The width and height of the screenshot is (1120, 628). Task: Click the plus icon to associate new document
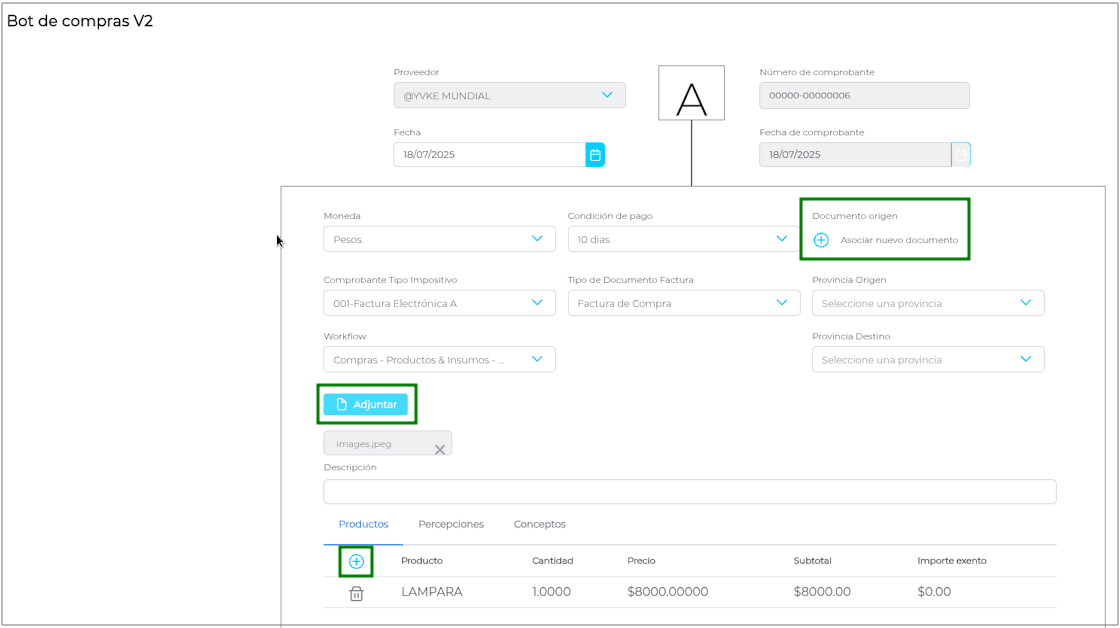tap(821, 240)
